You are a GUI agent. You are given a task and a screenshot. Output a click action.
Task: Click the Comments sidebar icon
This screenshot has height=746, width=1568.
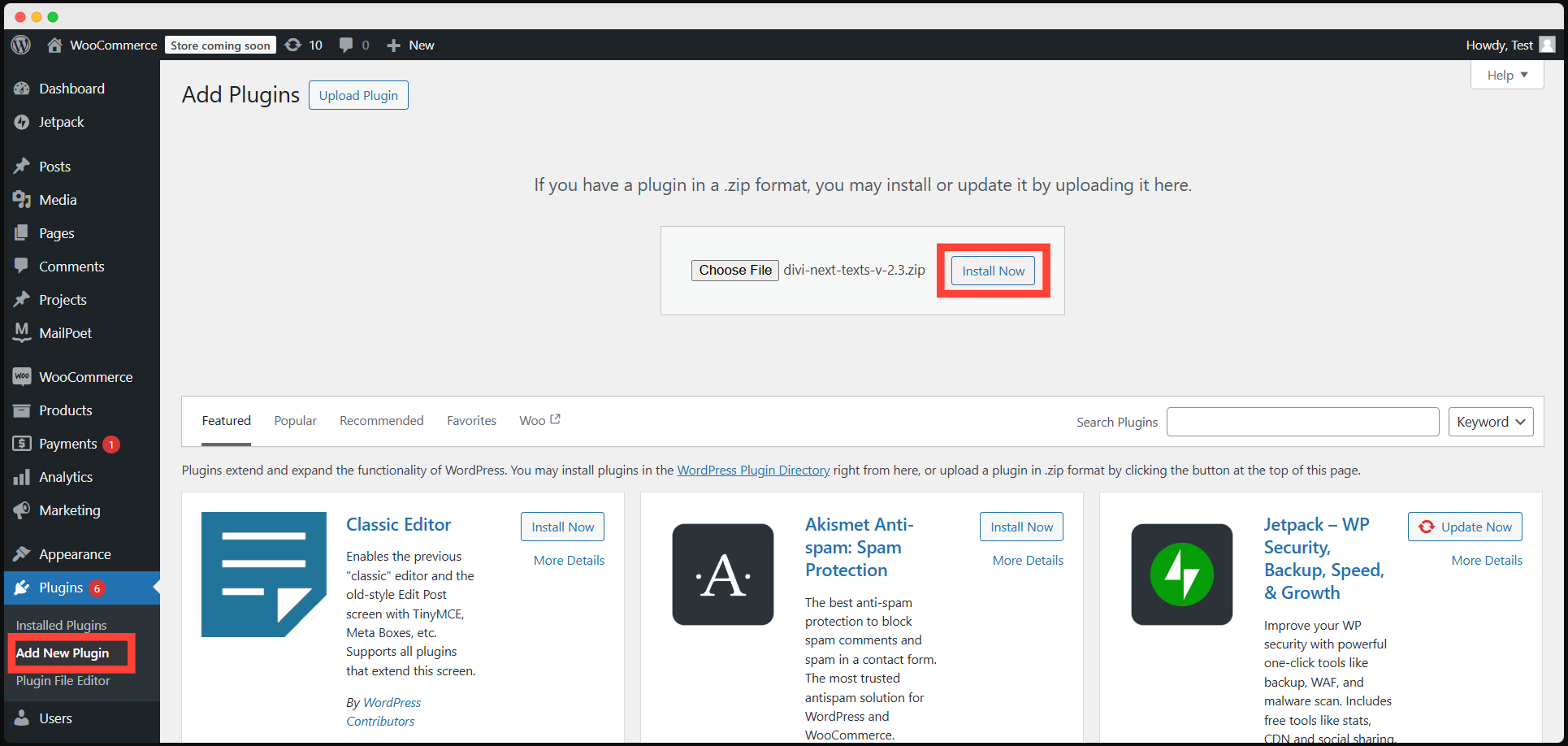[x=22, y=266]
